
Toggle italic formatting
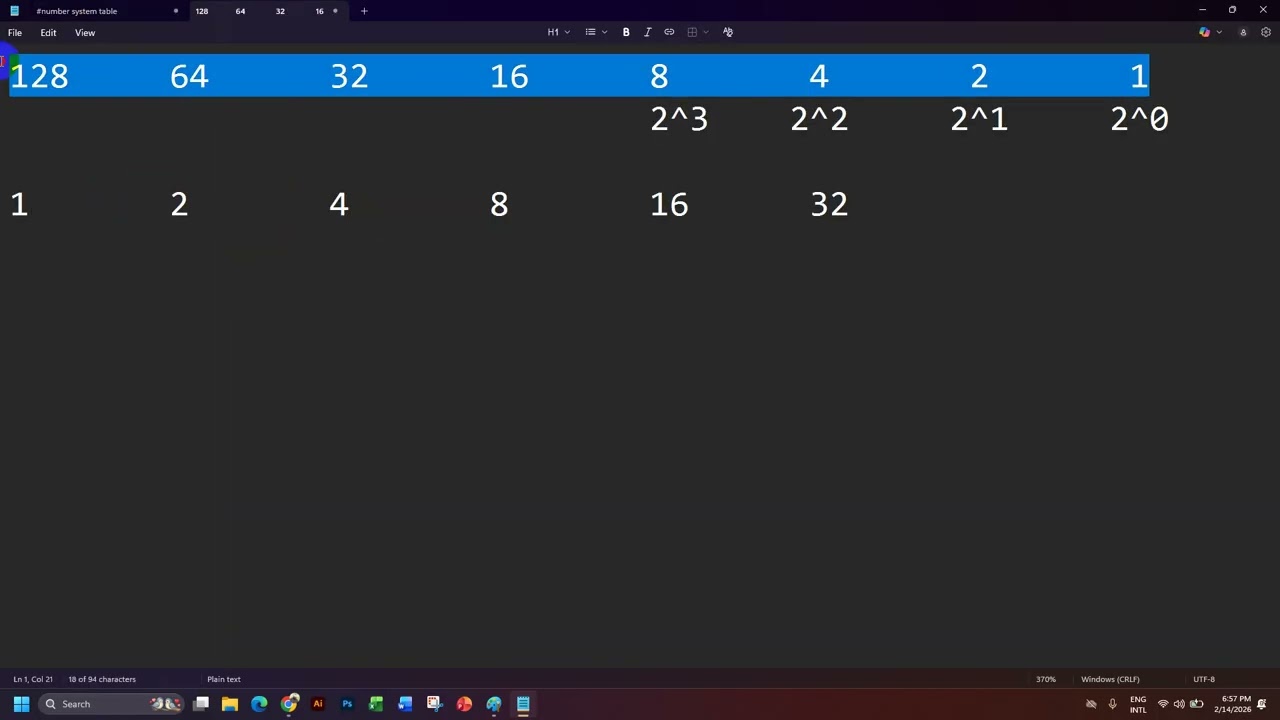pos(647,32)
